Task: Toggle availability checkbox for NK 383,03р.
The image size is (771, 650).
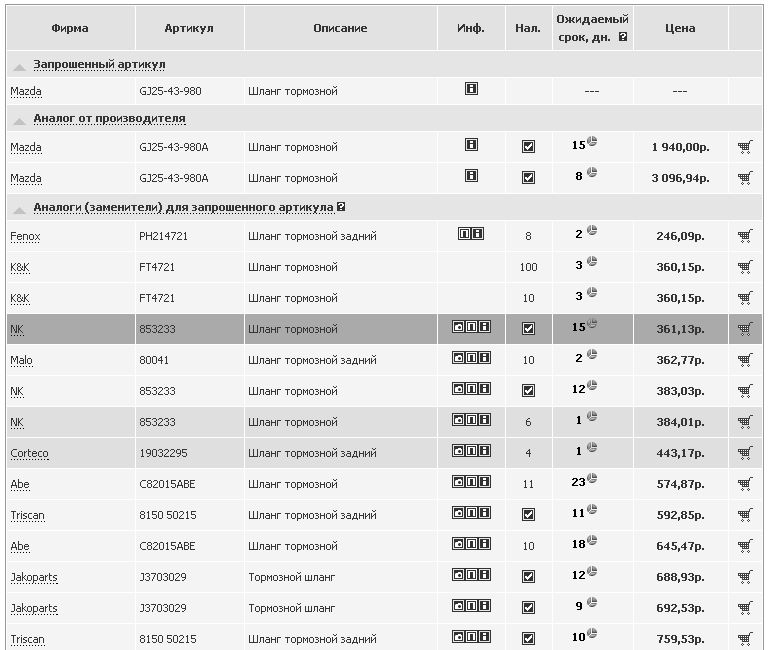Action: coord(529,390)
